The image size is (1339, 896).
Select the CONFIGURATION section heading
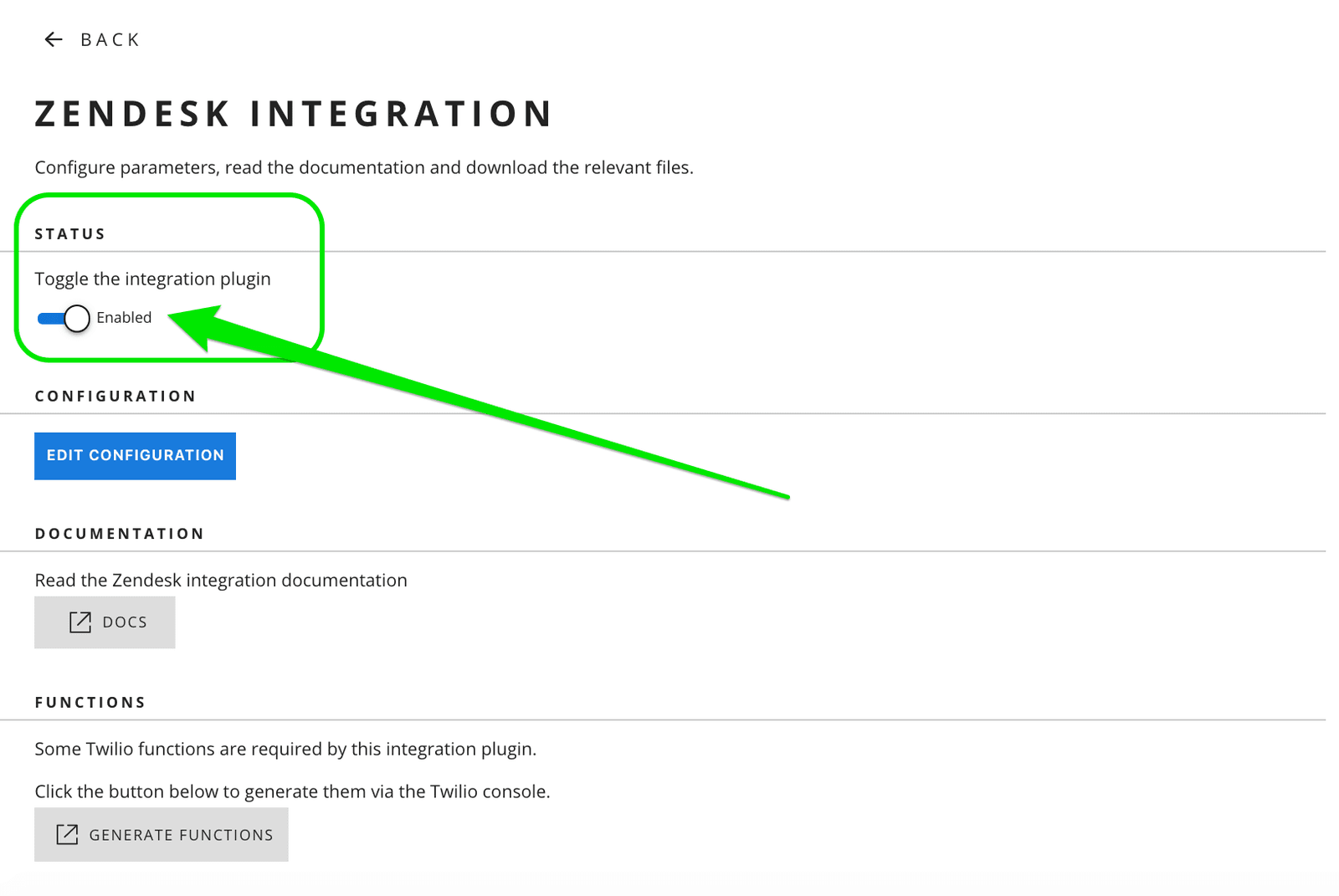click(115, 396)
